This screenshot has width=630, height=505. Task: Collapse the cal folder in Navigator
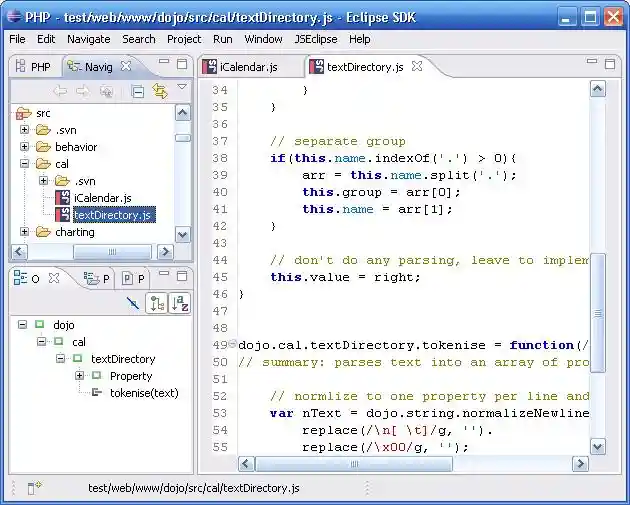tap(25, 164)
